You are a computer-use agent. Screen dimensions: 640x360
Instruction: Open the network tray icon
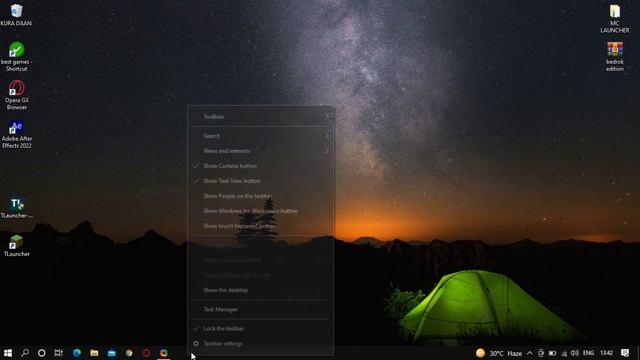(x=564, y=353)
